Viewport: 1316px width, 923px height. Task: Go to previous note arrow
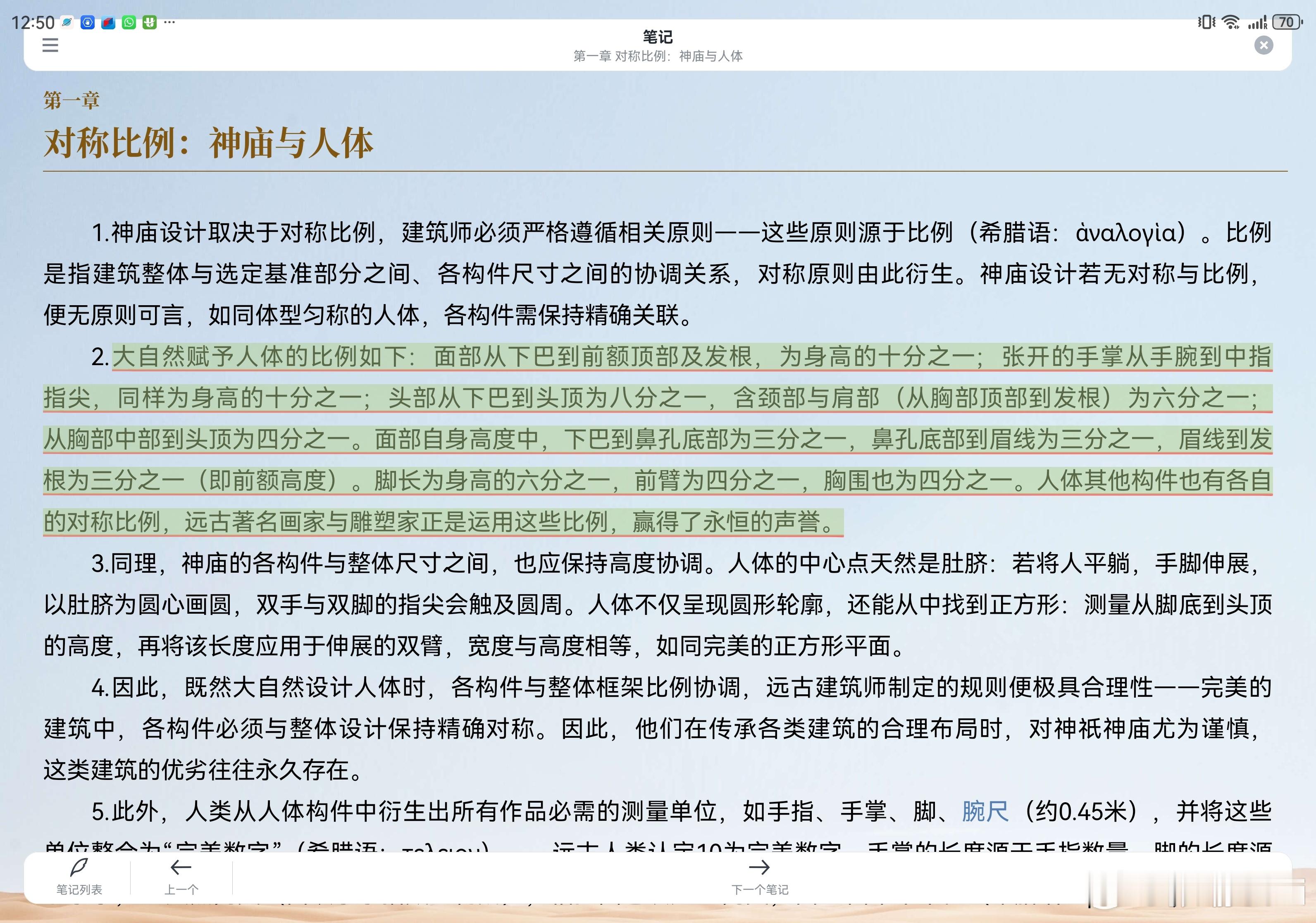[x=181, y=867]
